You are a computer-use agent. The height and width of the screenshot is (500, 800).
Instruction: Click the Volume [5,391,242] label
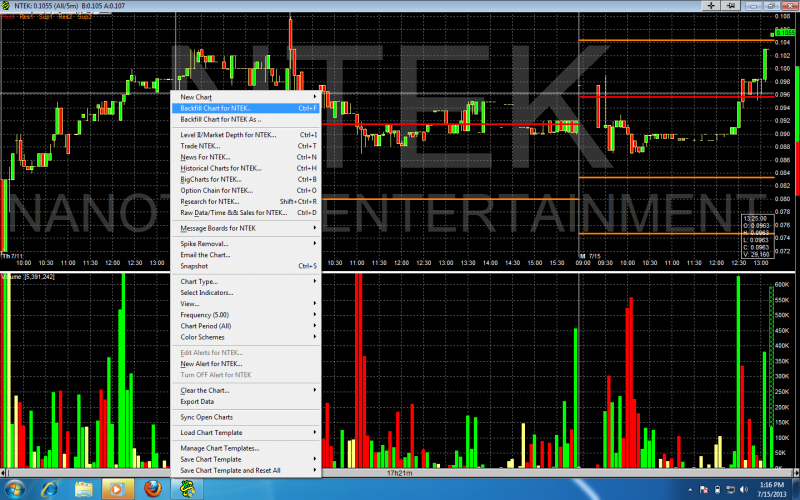coord(28,277)
